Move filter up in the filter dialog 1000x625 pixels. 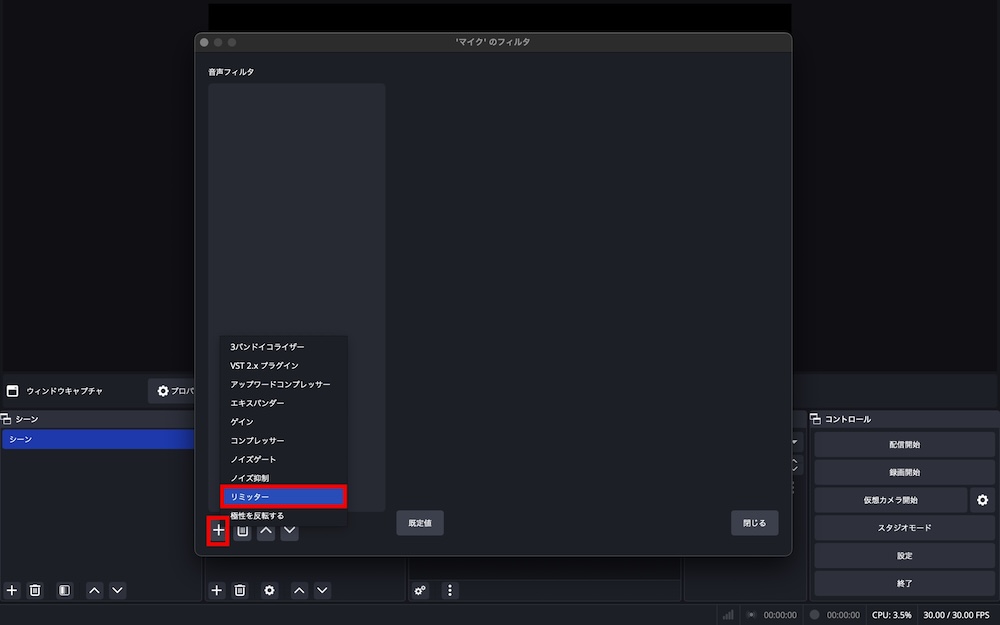pyautogui.click(x=266, y=531)
